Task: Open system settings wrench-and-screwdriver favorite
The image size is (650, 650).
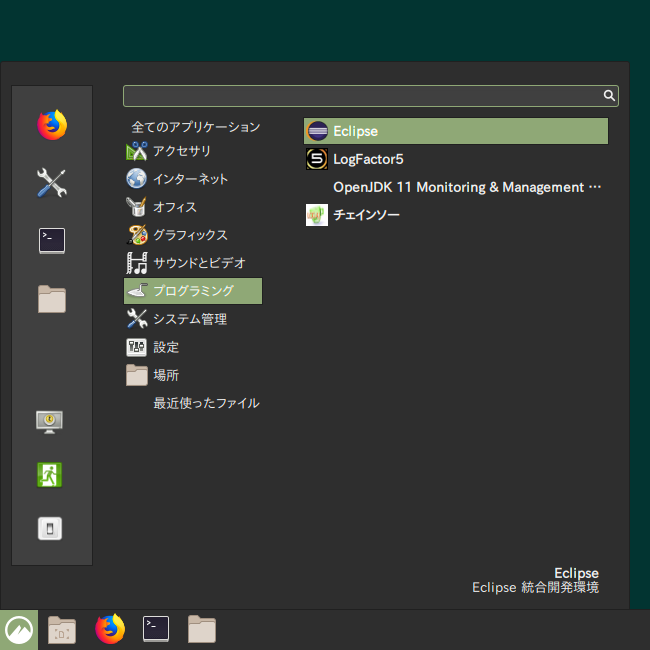Action: pos(52,183)
